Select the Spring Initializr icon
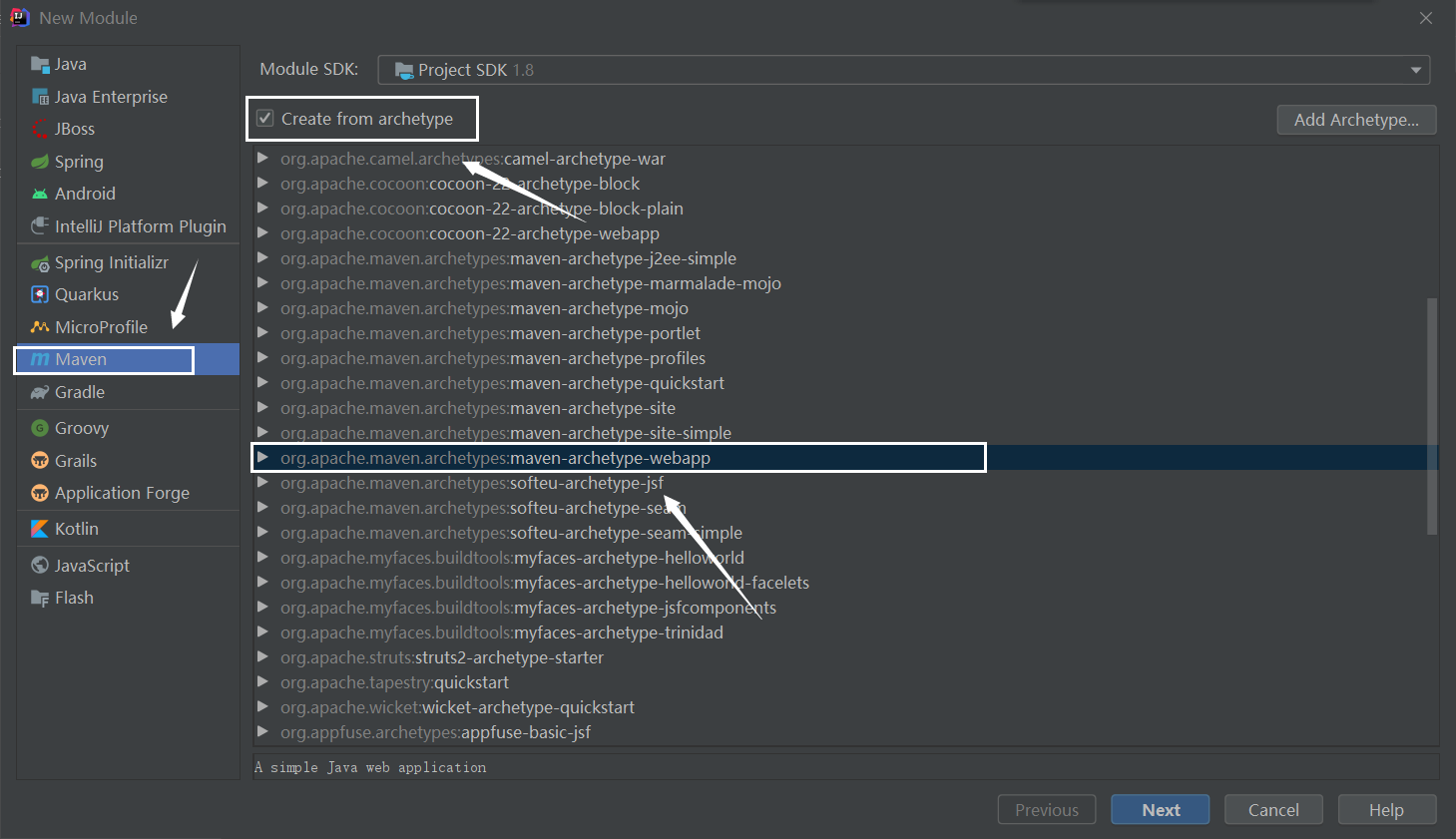This screenshot has height=839, width=1456. [x=40, y=263]
